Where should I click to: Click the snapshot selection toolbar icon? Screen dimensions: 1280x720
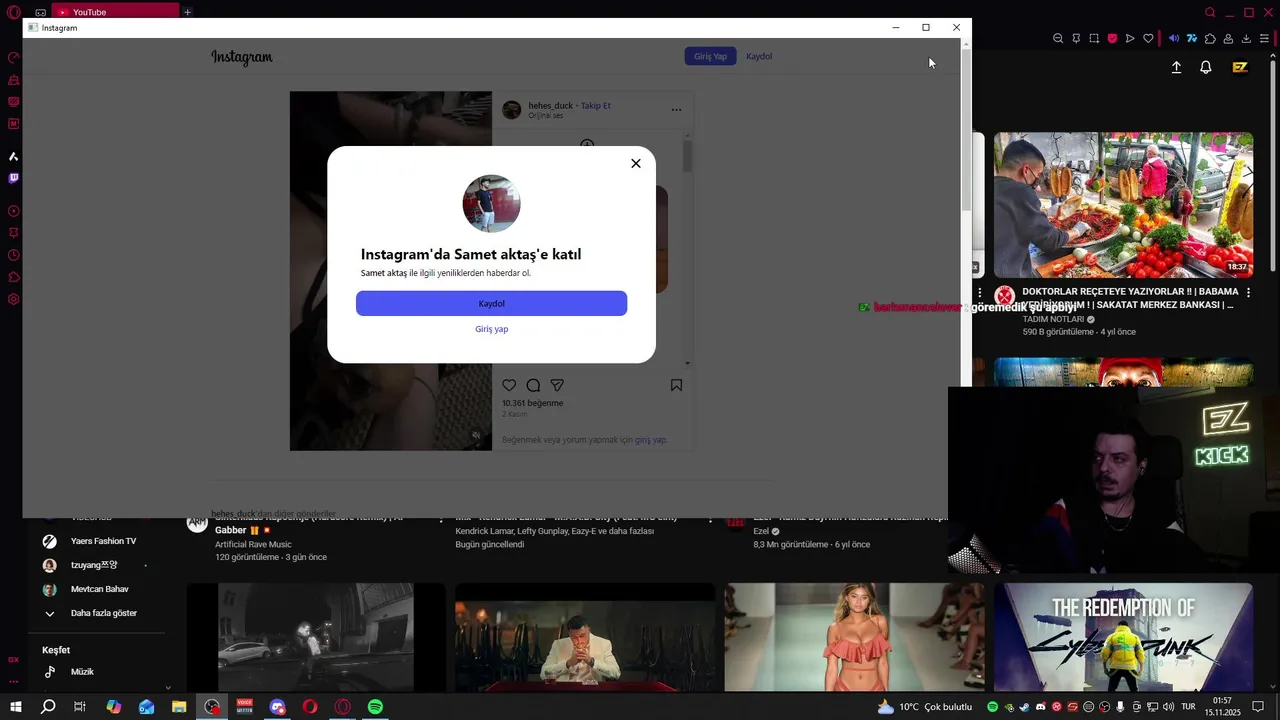point(1094,39)
